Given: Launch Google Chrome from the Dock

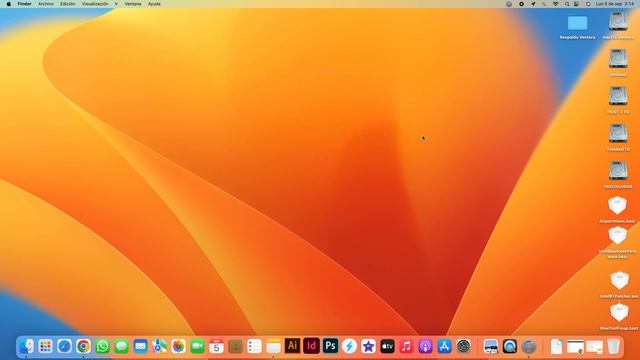Looking at the screenshot, I should coord(83,346).
